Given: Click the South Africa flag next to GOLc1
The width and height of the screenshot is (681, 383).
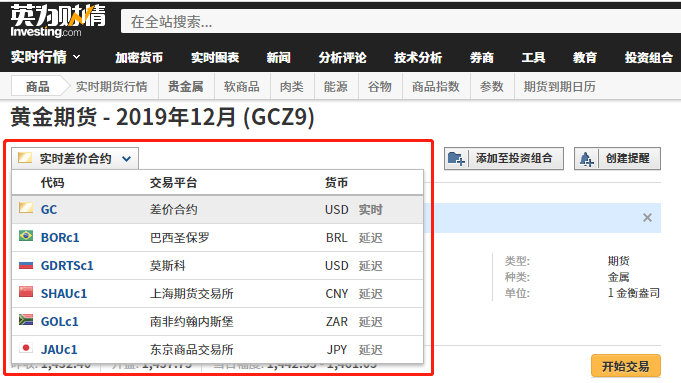Looking at the screenshot, I should tap(26, 320).
